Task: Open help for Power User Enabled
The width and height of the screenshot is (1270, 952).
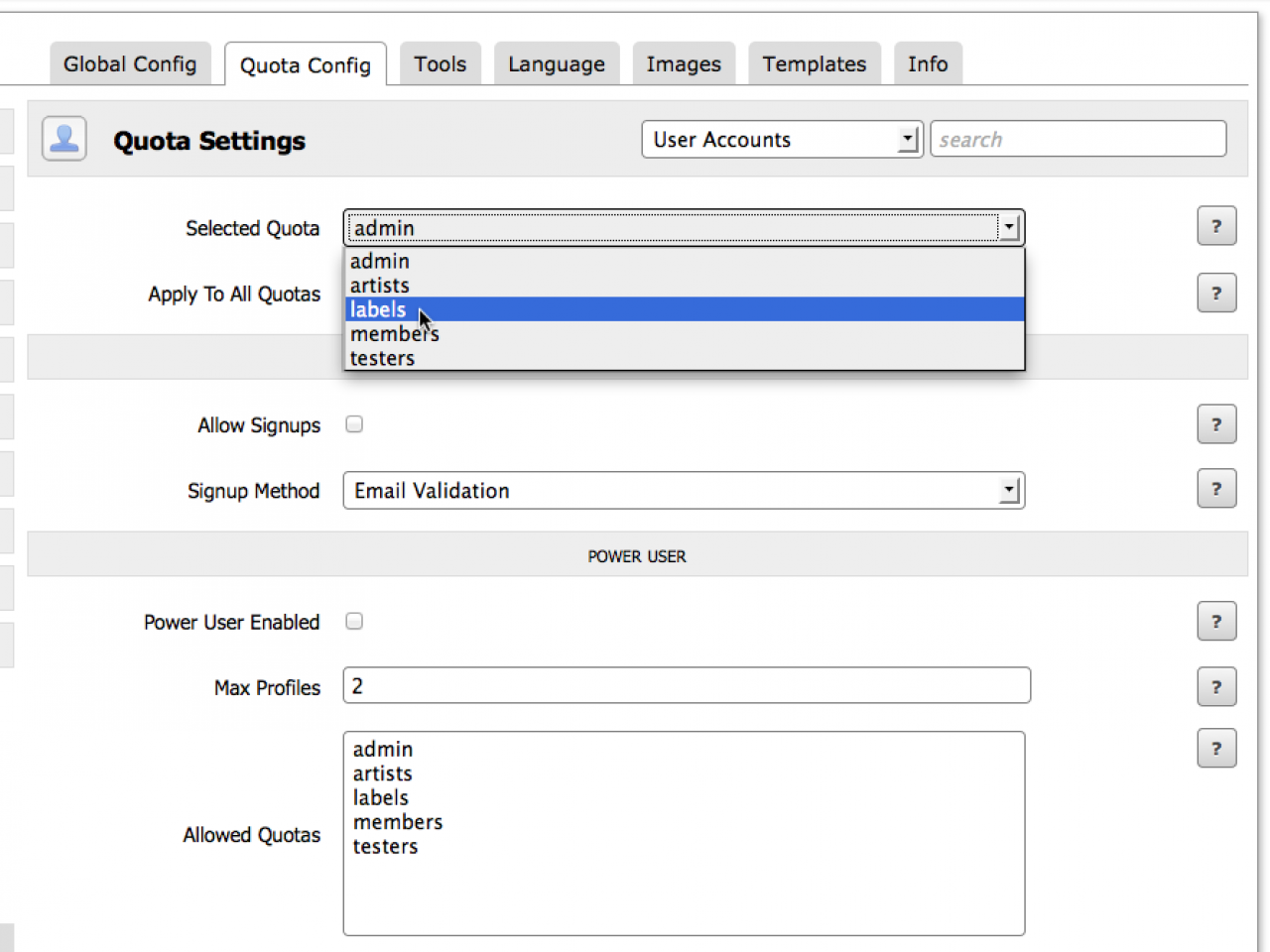Action: click(x=1215, y=622)
